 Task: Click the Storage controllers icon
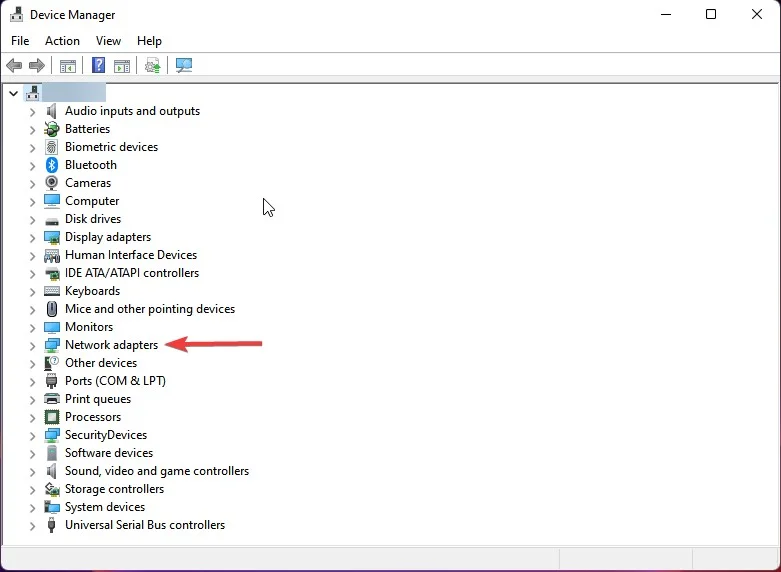(x=52, y=489)
